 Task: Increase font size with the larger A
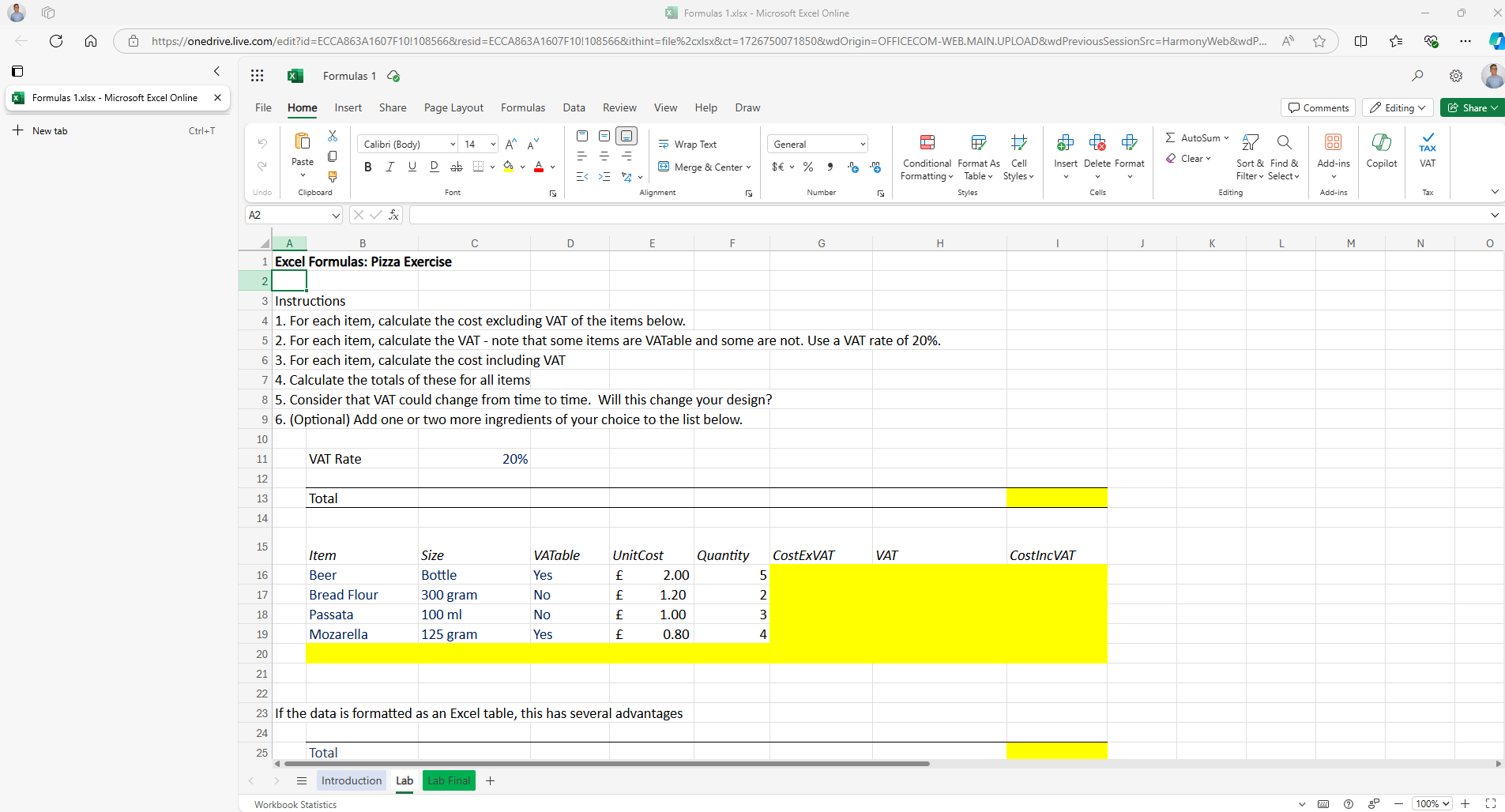(511, 144)
